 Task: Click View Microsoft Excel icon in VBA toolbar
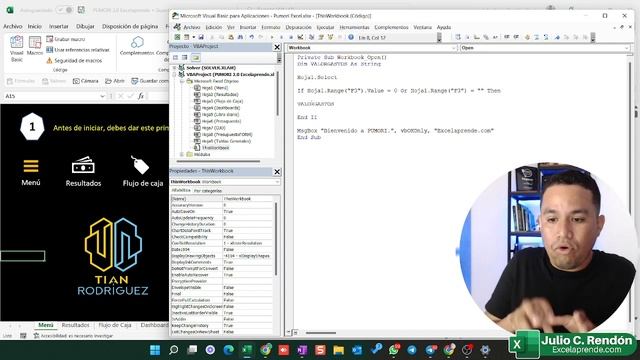177,37
